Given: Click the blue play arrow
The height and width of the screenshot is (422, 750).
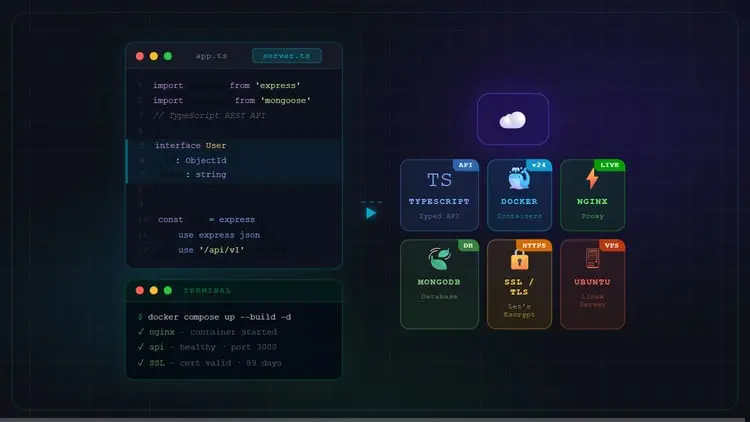Looking at the screenshot, I should pos(371,213).
